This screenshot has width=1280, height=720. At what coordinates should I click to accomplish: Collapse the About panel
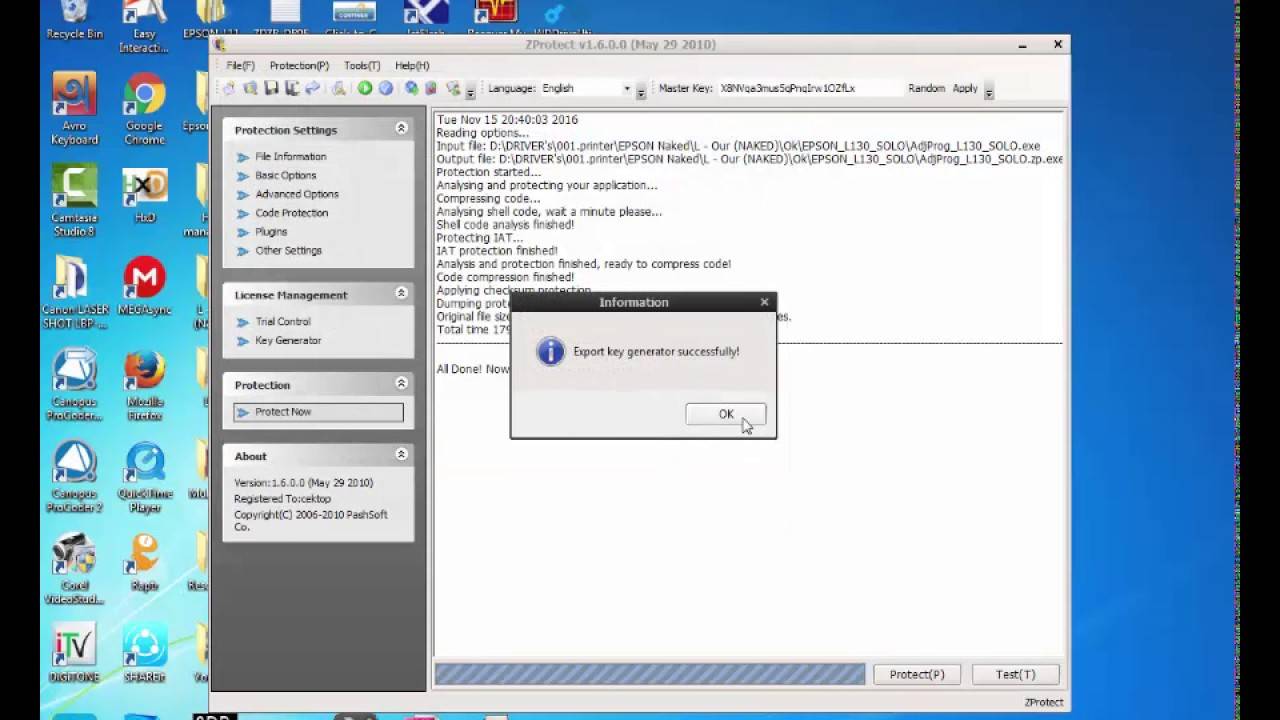(x=401, y=455)
